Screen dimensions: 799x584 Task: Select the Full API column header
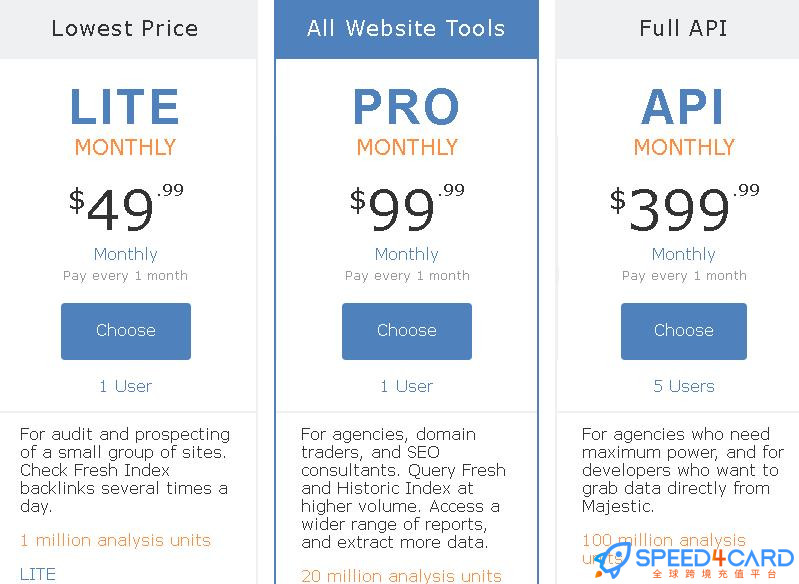click(683, 29)
